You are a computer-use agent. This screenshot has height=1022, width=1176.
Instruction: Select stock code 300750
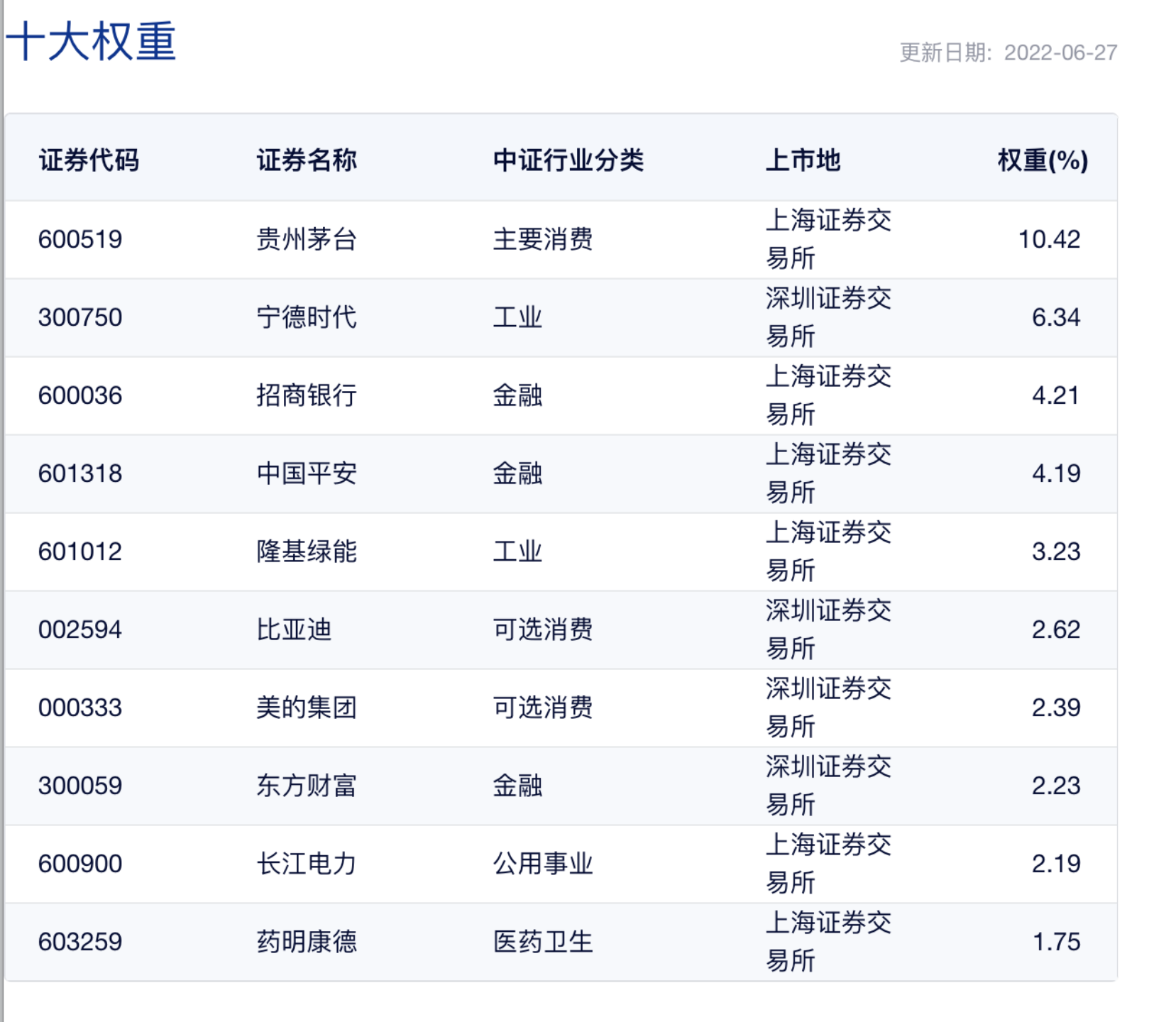pyautogui.click(x=80, y=317)
